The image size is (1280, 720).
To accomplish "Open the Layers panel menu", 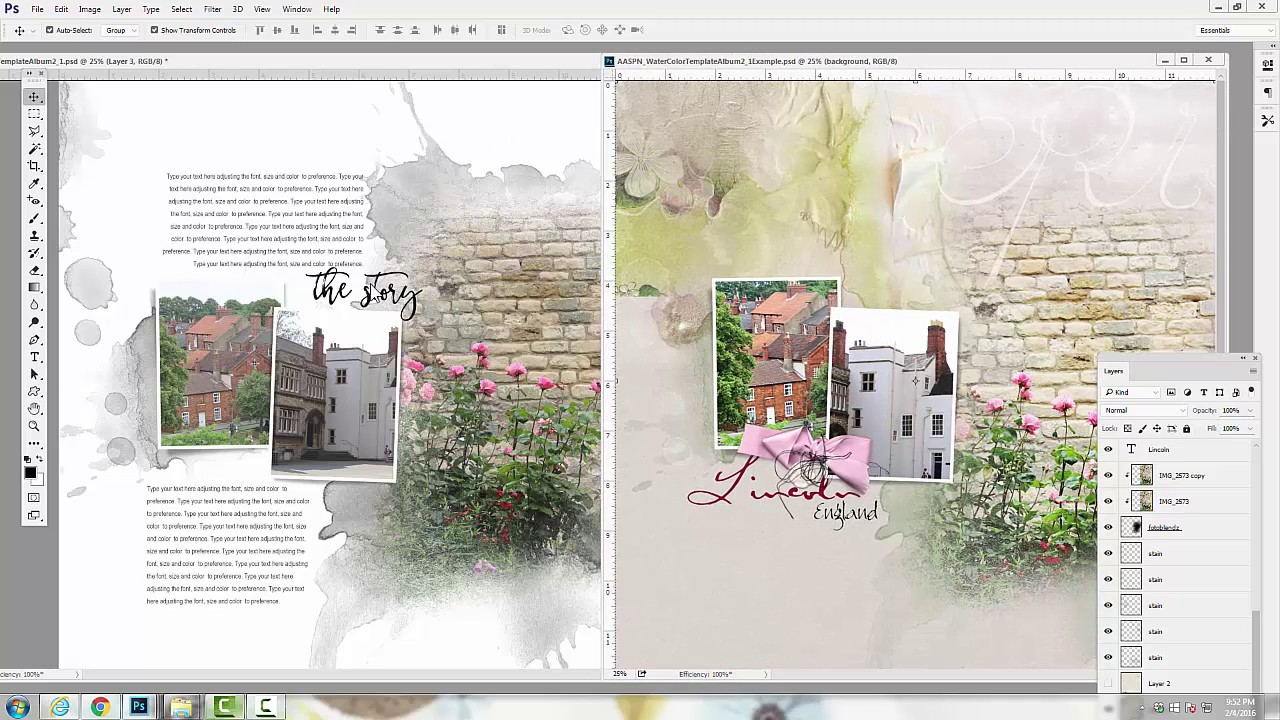I will point(1253,371).
